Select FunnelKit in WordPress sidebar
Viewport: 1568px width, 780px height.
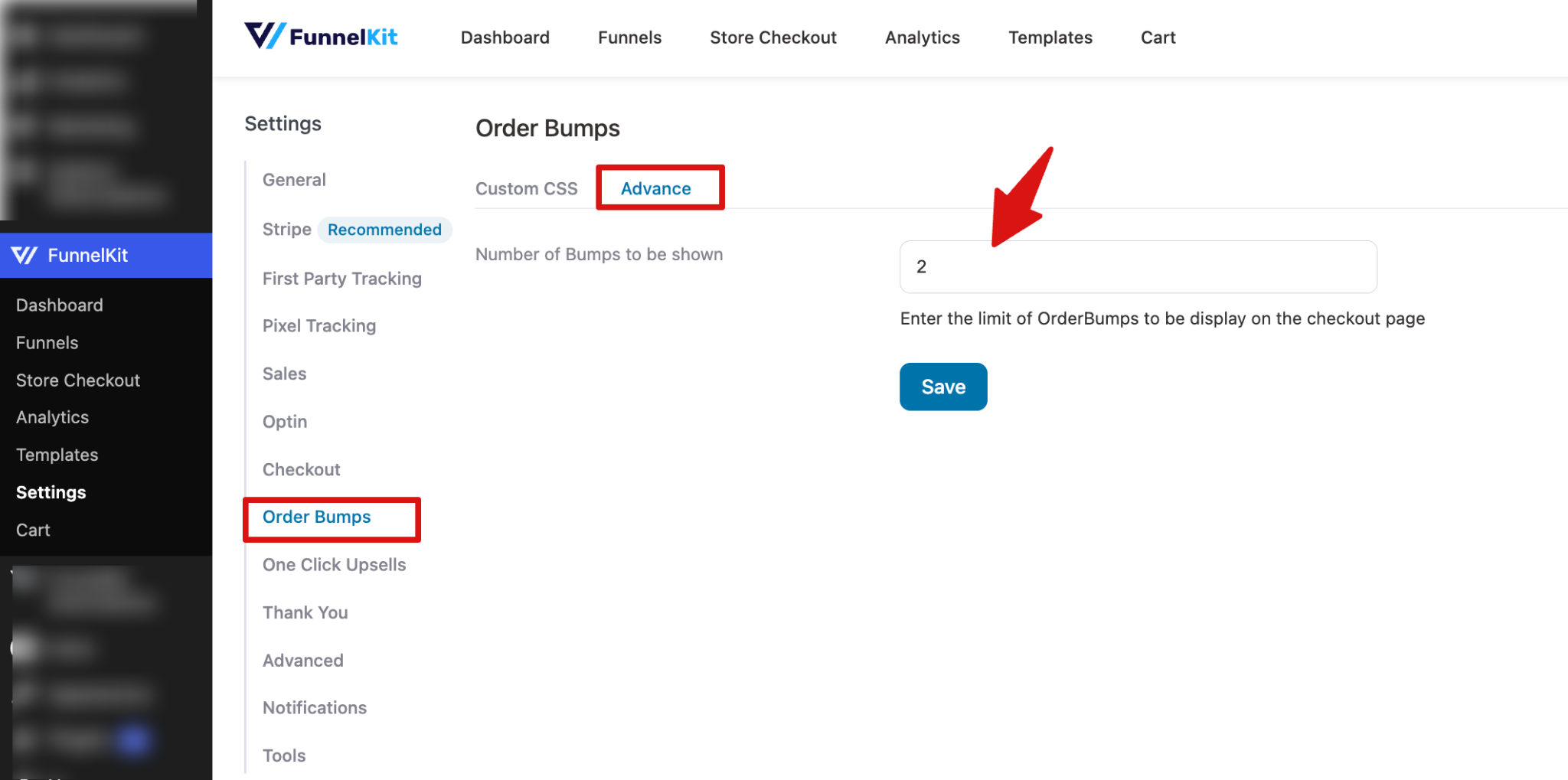click(x=106, y=255)
